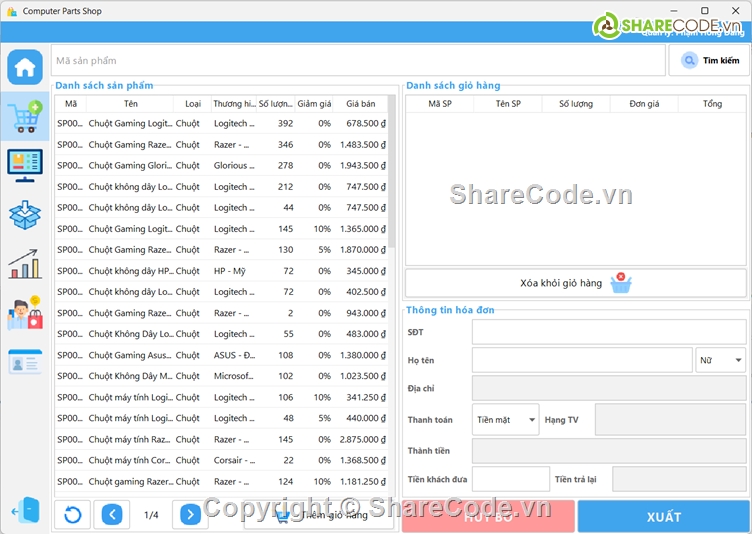Select the ASUS mouse row
752x534 pixels.
click(221, 355)
